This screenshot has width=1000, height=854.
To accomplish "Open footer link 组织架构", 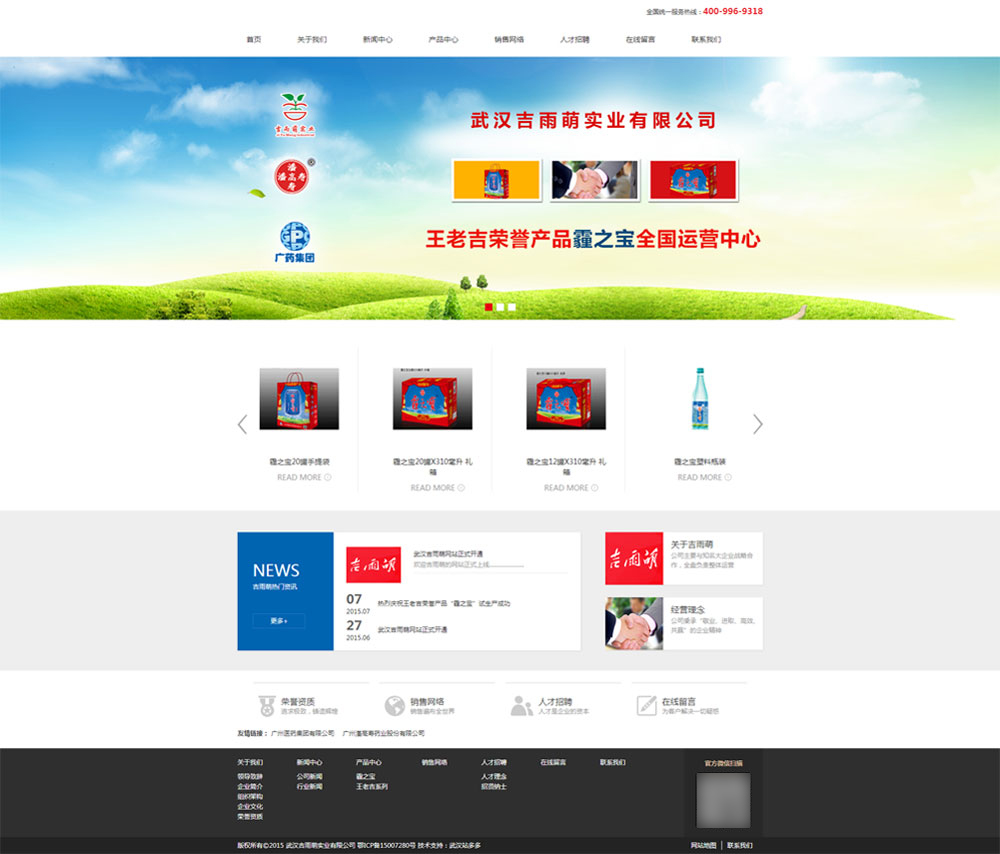I will [x=250, y=797].
